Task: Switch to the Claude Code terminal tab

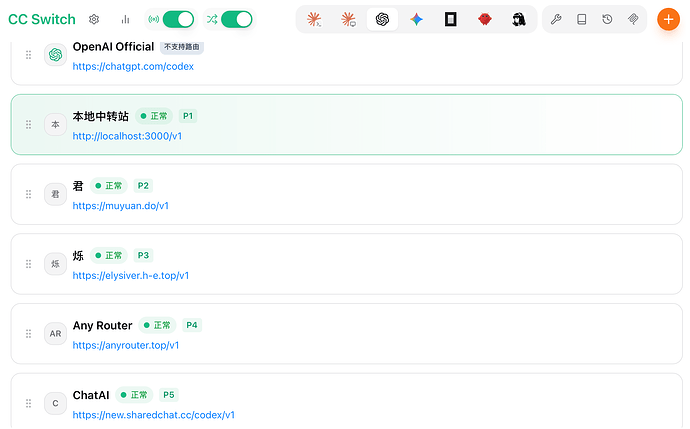Action: [x=314, y=19]
